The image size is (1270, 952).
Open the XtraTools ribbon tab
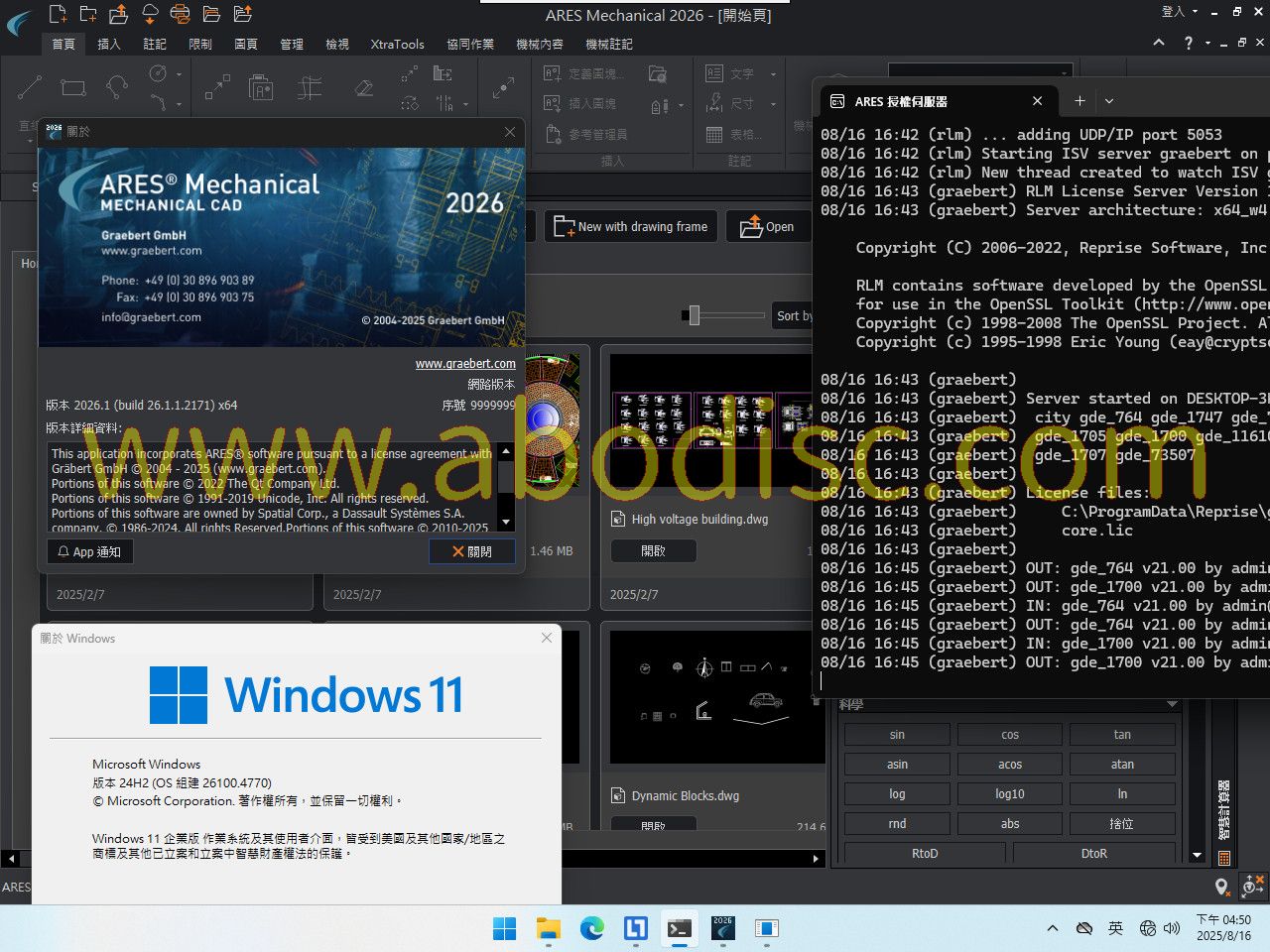click(x=397, y=44)
